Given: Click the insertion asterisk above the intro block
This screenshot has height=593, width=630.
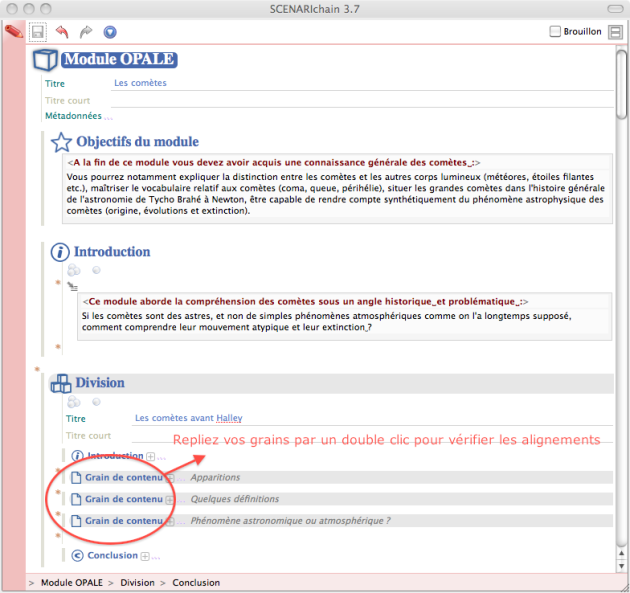Looking at the screenshot, I should click(58, 283).
